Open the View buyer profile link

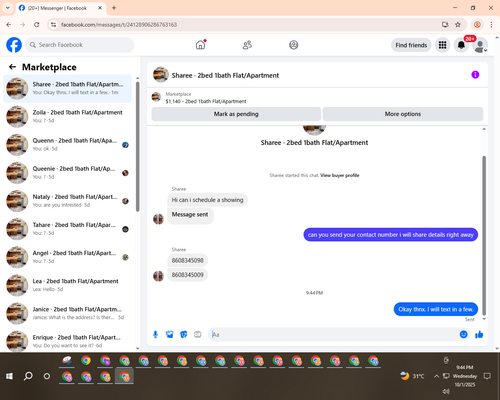[x=340, y=175]
